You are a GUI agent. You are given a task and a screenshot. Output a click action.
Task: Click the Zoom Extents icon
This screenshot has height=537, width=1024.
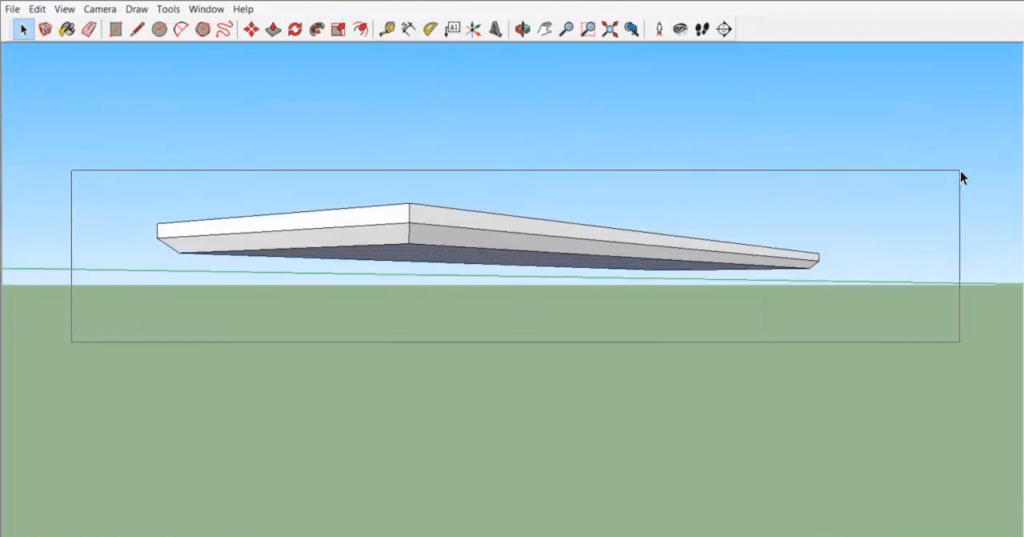coord(610,29)
